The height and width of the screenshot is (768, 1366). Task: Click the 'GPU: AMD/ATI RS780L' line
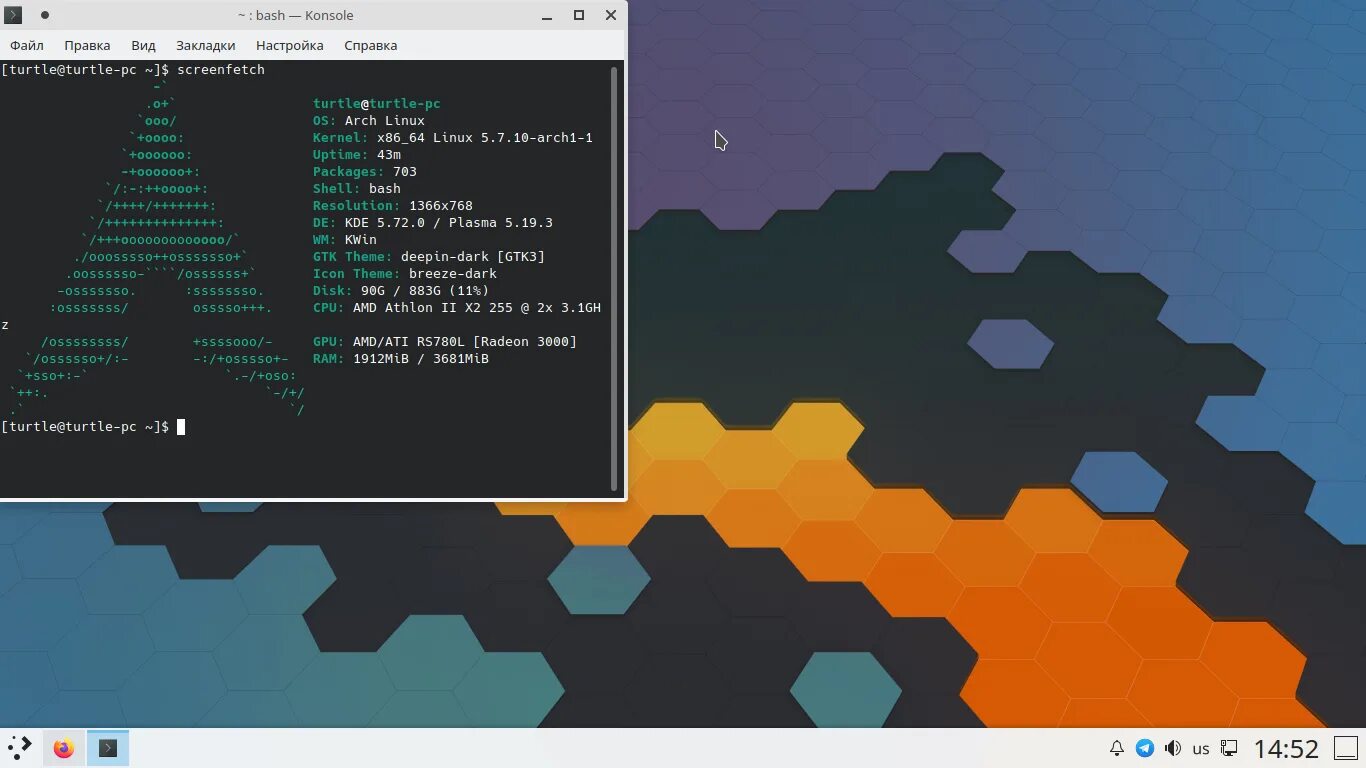[445, 342]
